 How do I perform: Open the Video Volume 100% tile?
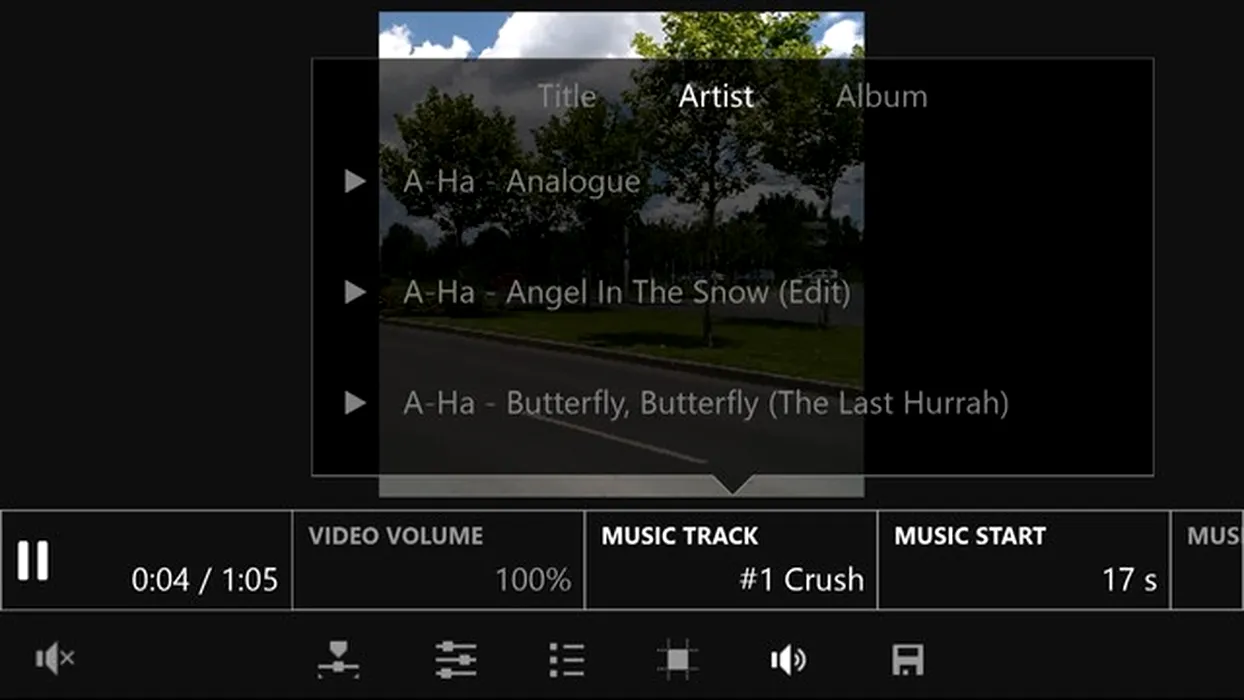tap(439, 560)
